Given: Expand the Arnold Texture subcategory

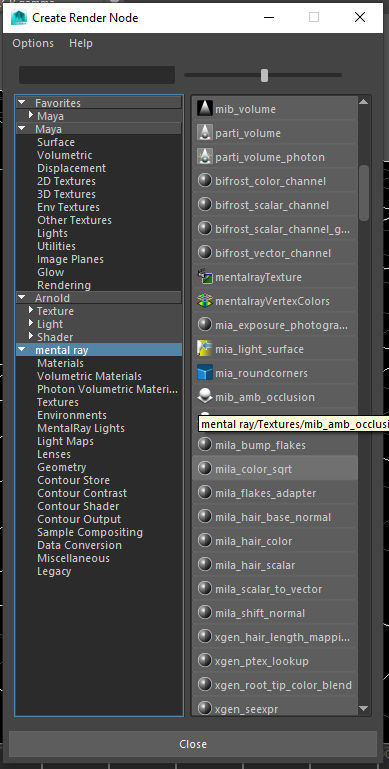Looking at the screenshot, I should [x=31, y=310].
